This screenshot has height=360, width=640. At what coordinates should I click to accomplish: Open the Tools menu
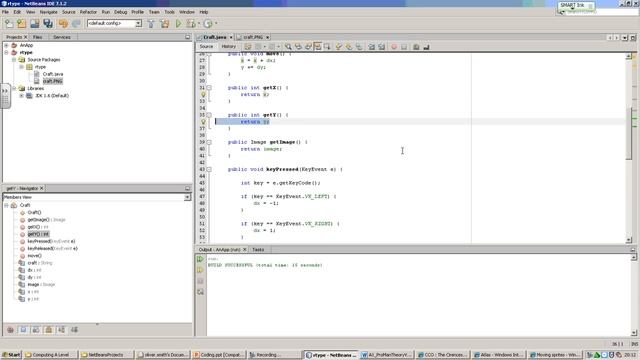[169, 12]
